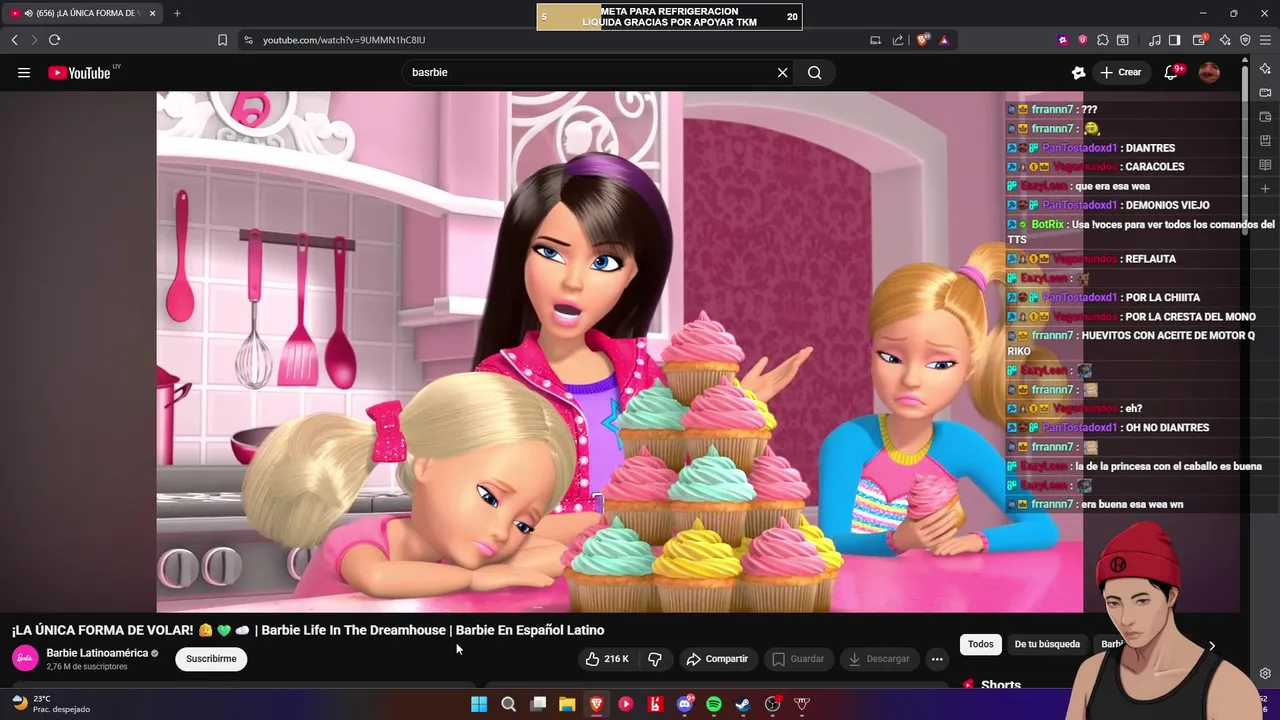Open Leo AI sparkle in the toolbar

[1225, 40]
